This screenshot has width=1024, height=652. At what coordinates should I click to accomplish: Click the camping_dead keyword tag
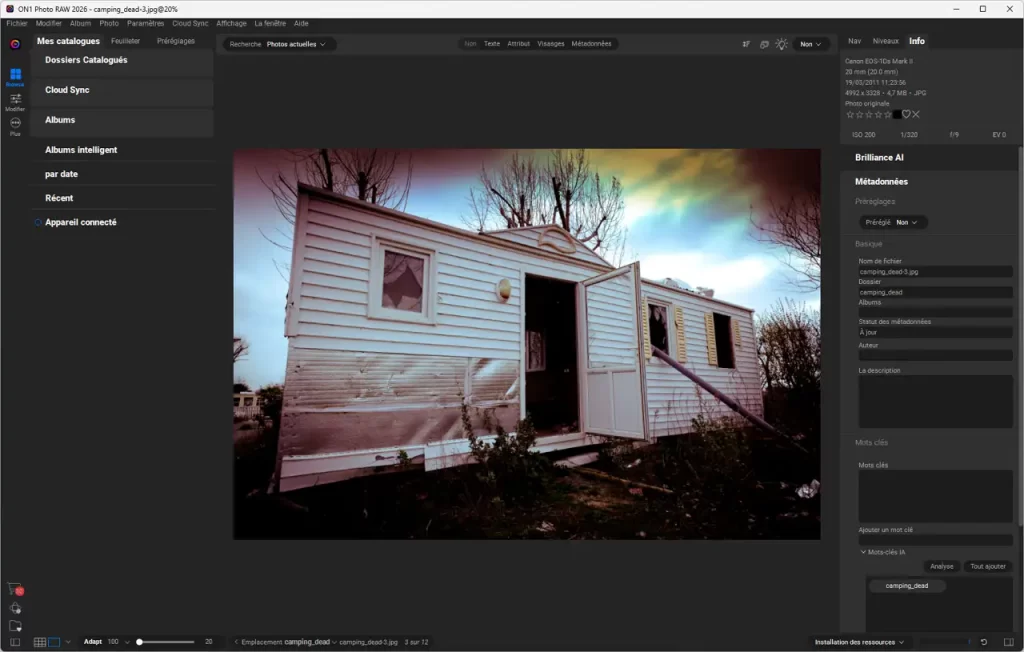[906, 585]
